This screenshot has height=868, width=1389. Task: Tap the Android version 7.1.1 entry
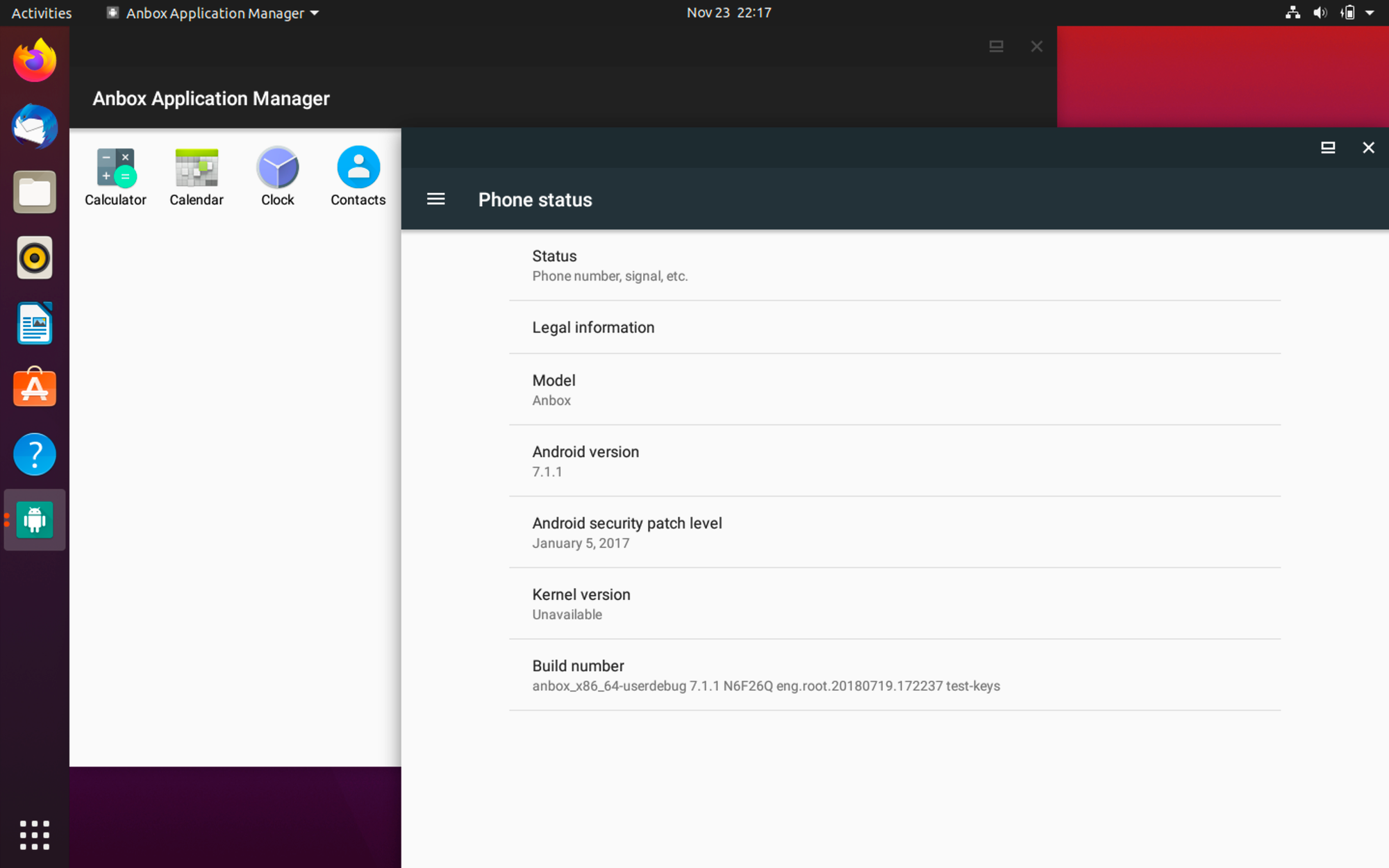tap(895, 461)
